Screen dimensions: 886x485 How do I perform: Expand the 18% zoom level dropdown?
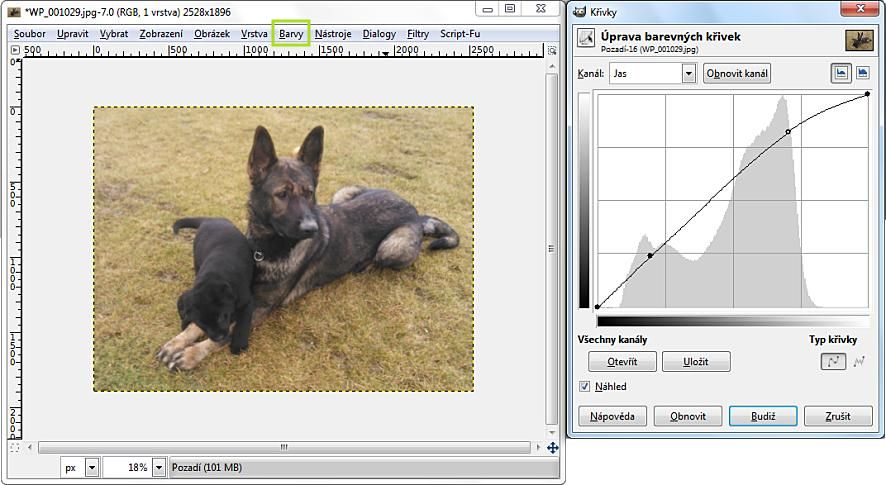(x=159, y=467)
